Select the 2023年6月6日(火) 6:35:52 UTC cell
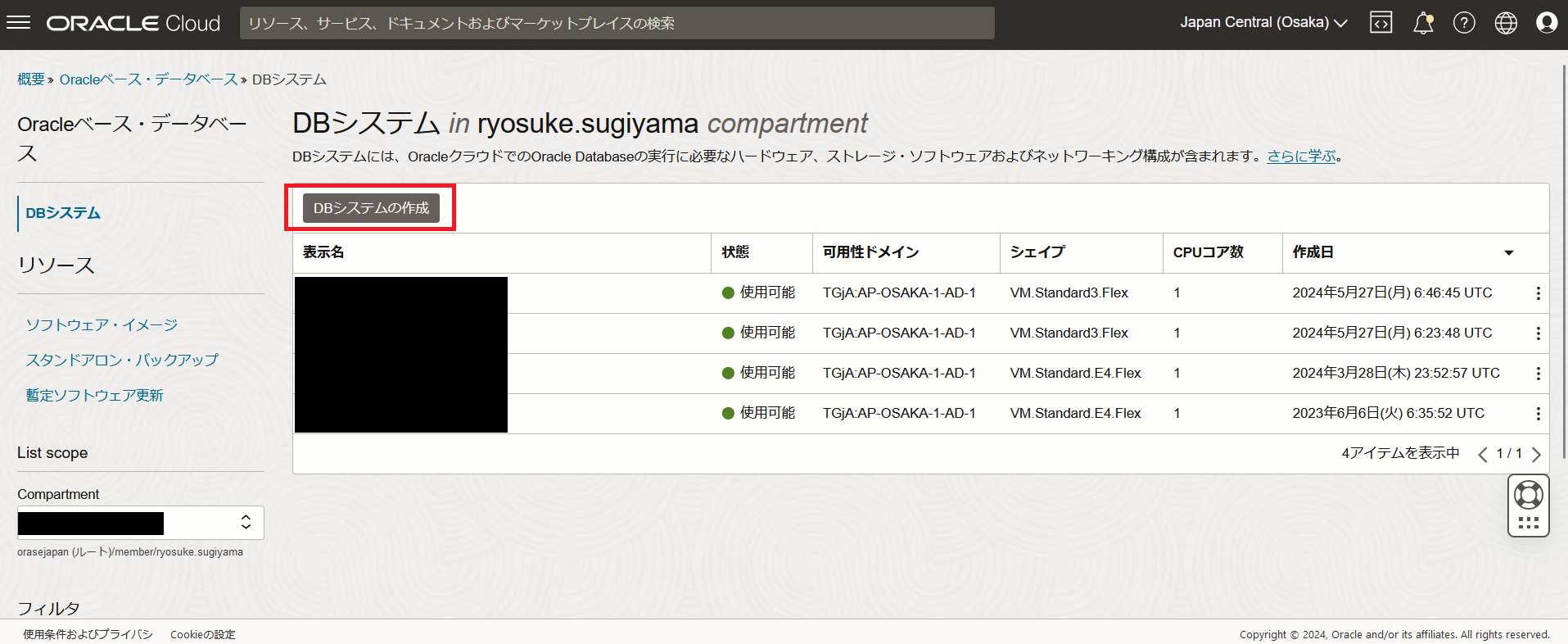The image size is (1568, 644). click(1388, 413)
